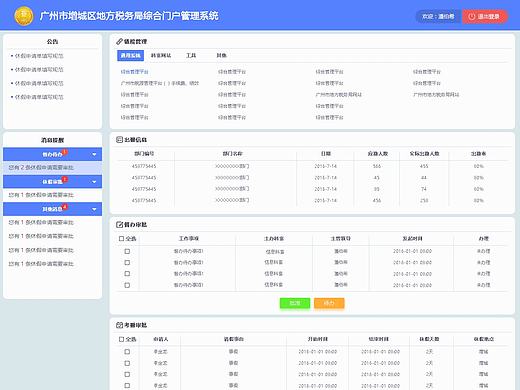Click the 请假事由 column header
Viewport: 520px width, 390px height.
[233, 339]
